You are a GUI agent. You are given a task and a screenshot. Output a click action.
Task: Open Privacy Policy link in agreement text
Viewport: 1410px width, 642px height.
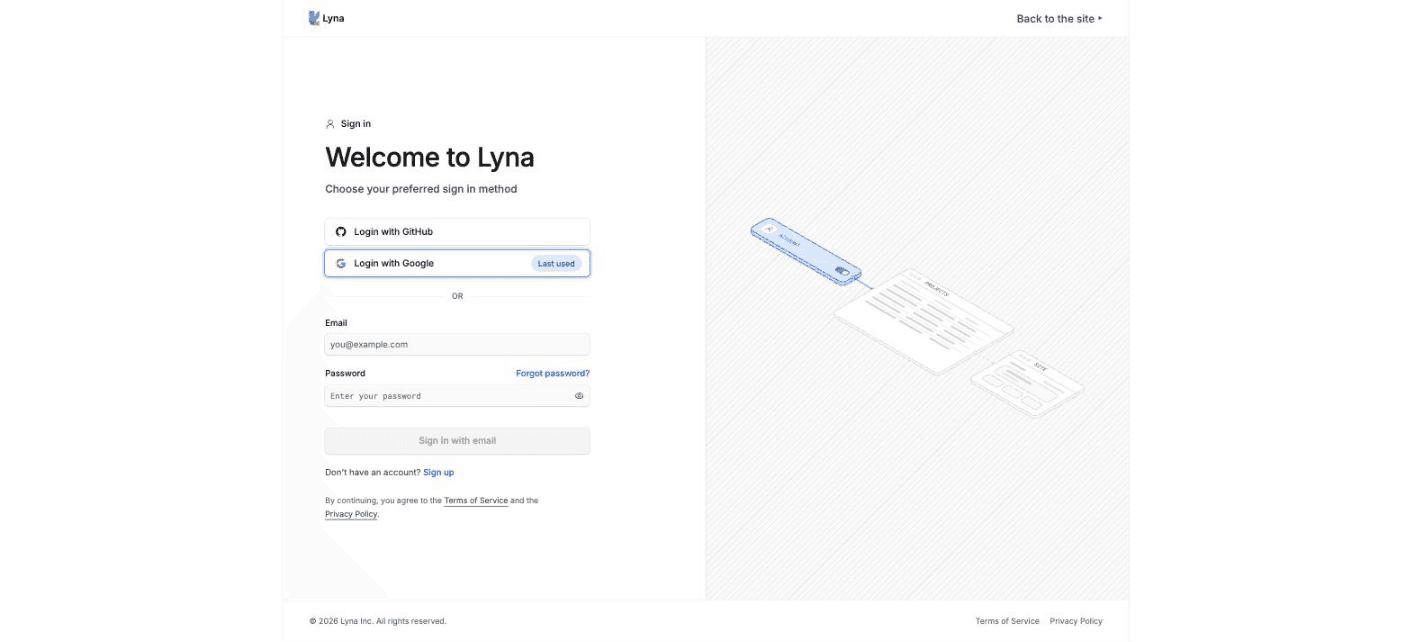(x=351, y=514)
